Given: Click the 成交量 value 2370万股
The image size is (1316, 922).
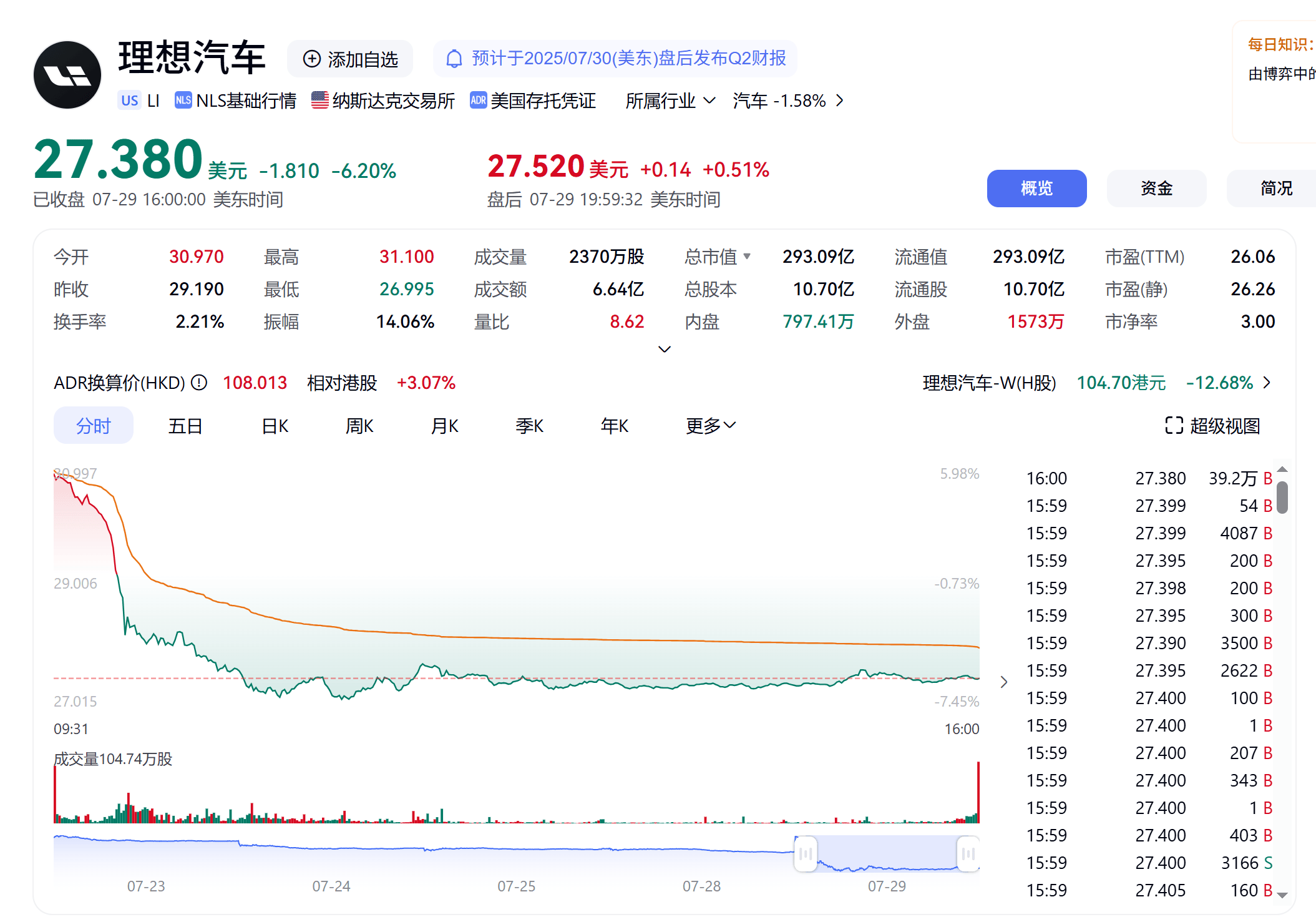Looking at the screenshot, I should pos(607,257).
